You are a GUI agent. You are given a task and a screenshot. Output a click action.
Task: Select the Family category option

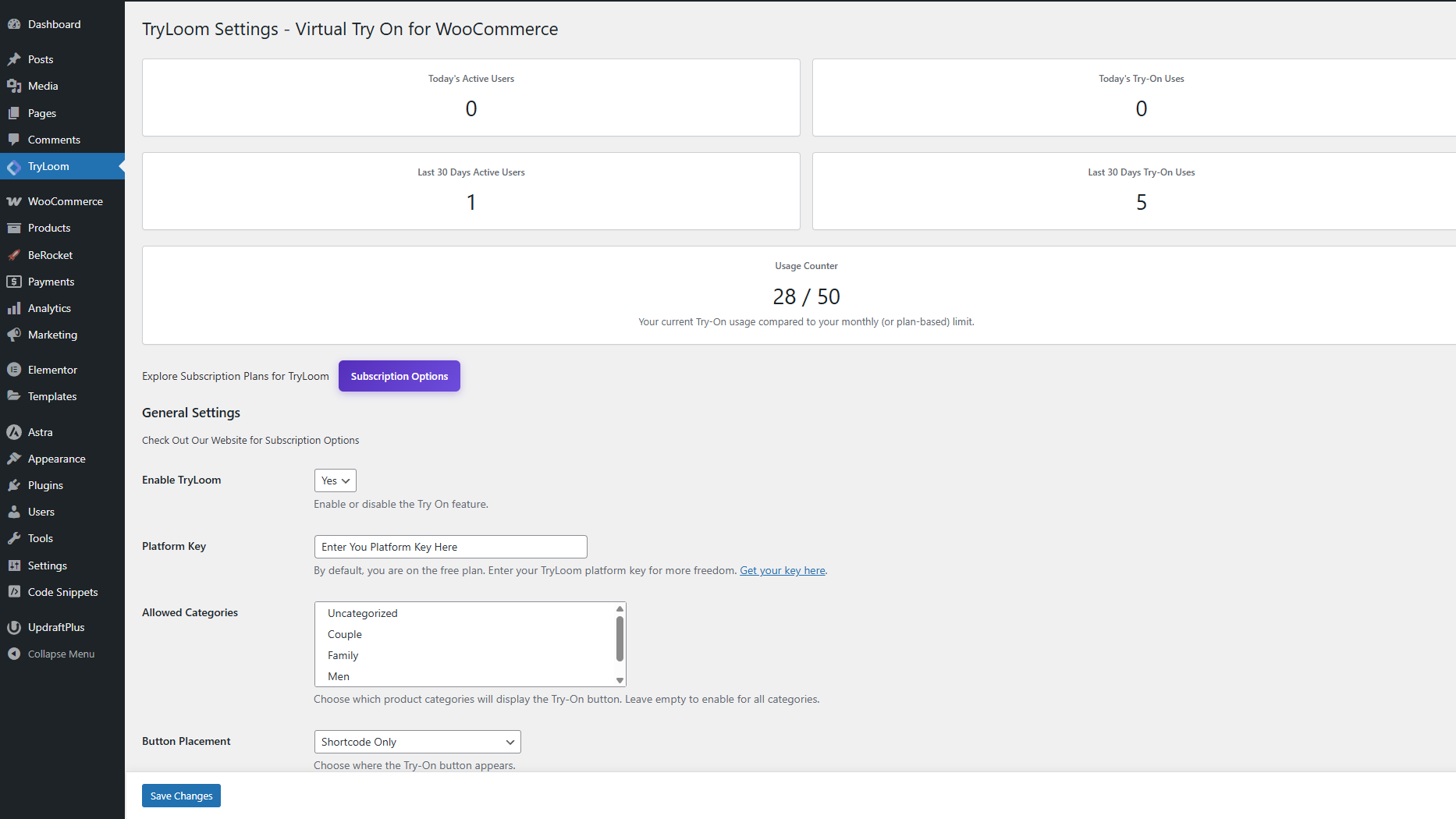click(343, 655)
